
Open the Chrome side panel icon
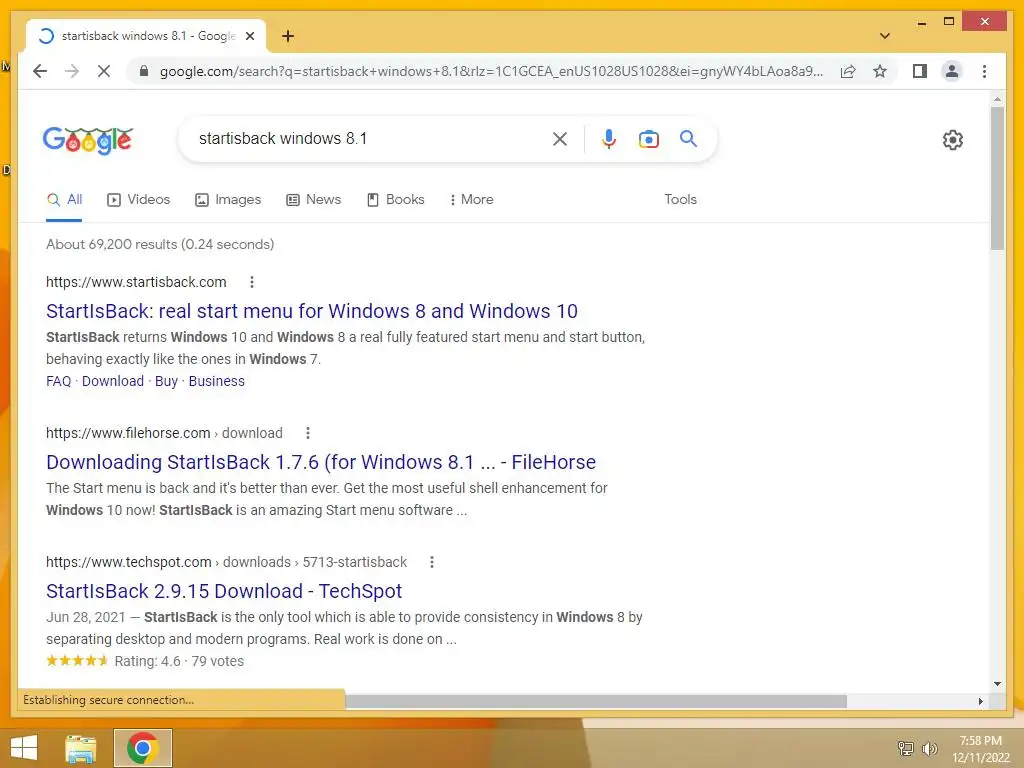pyautogui.click(x=920, y=71)
